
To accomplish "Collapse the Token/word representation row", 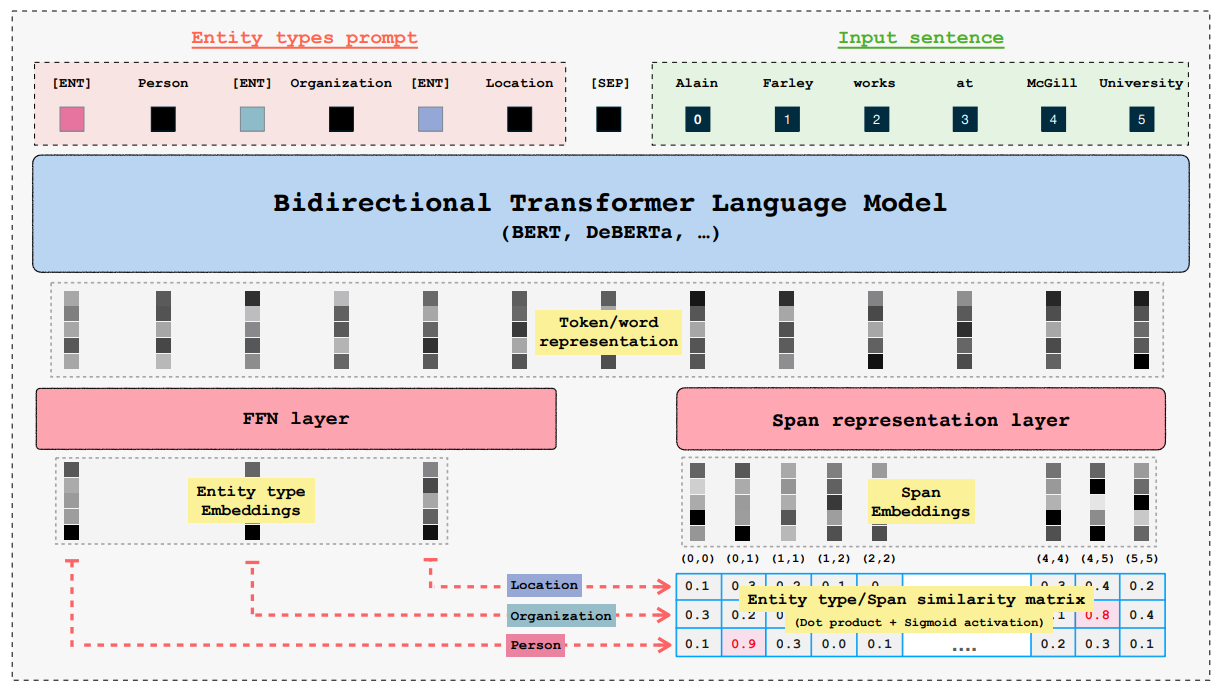I will 609,331.
